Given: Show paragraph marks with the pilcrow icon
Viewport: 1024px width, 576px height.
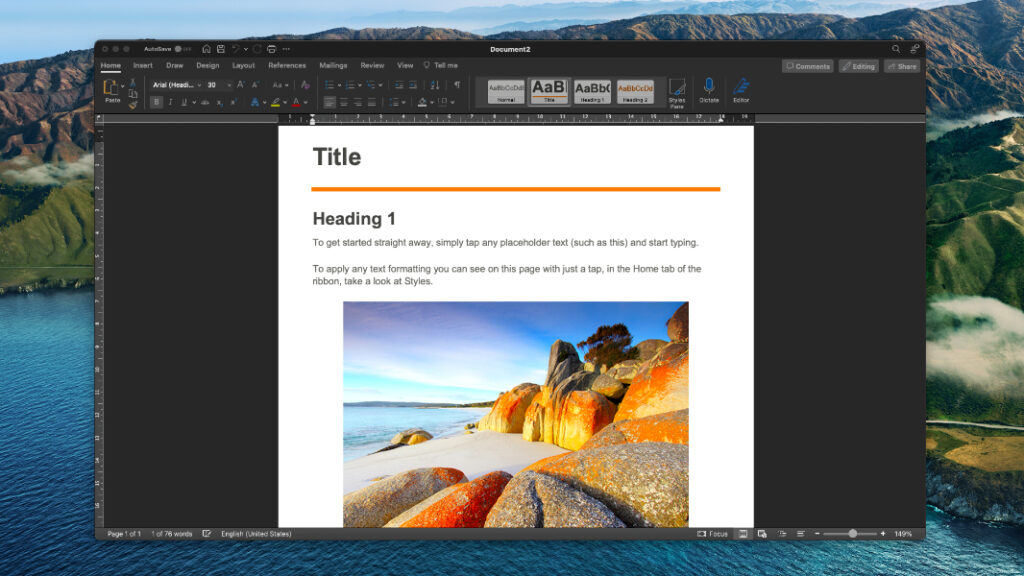Looking at the screenshot, I should coord(456,84).
